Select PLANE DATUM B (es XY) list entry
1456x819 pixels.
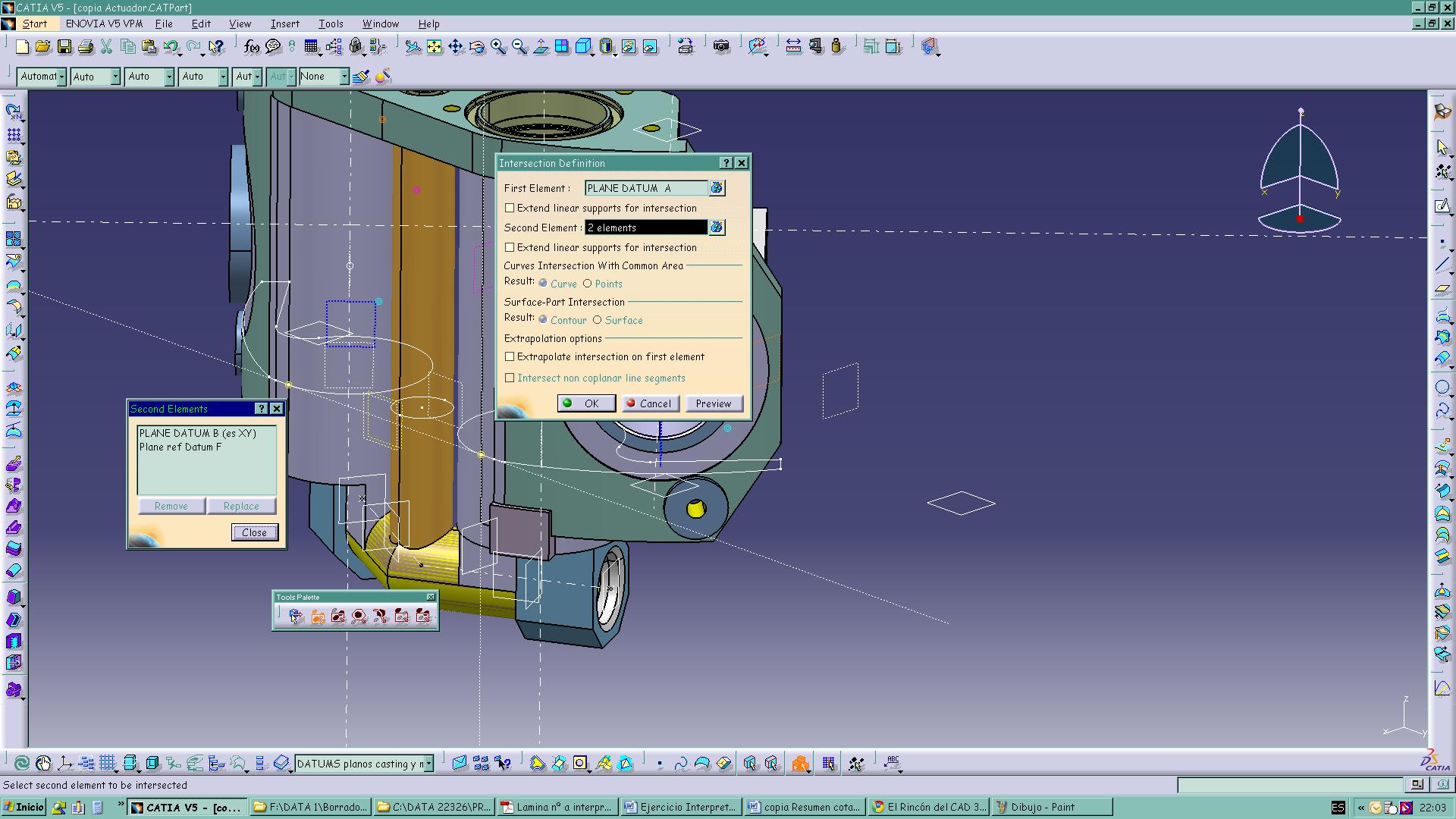pos(198,433)
